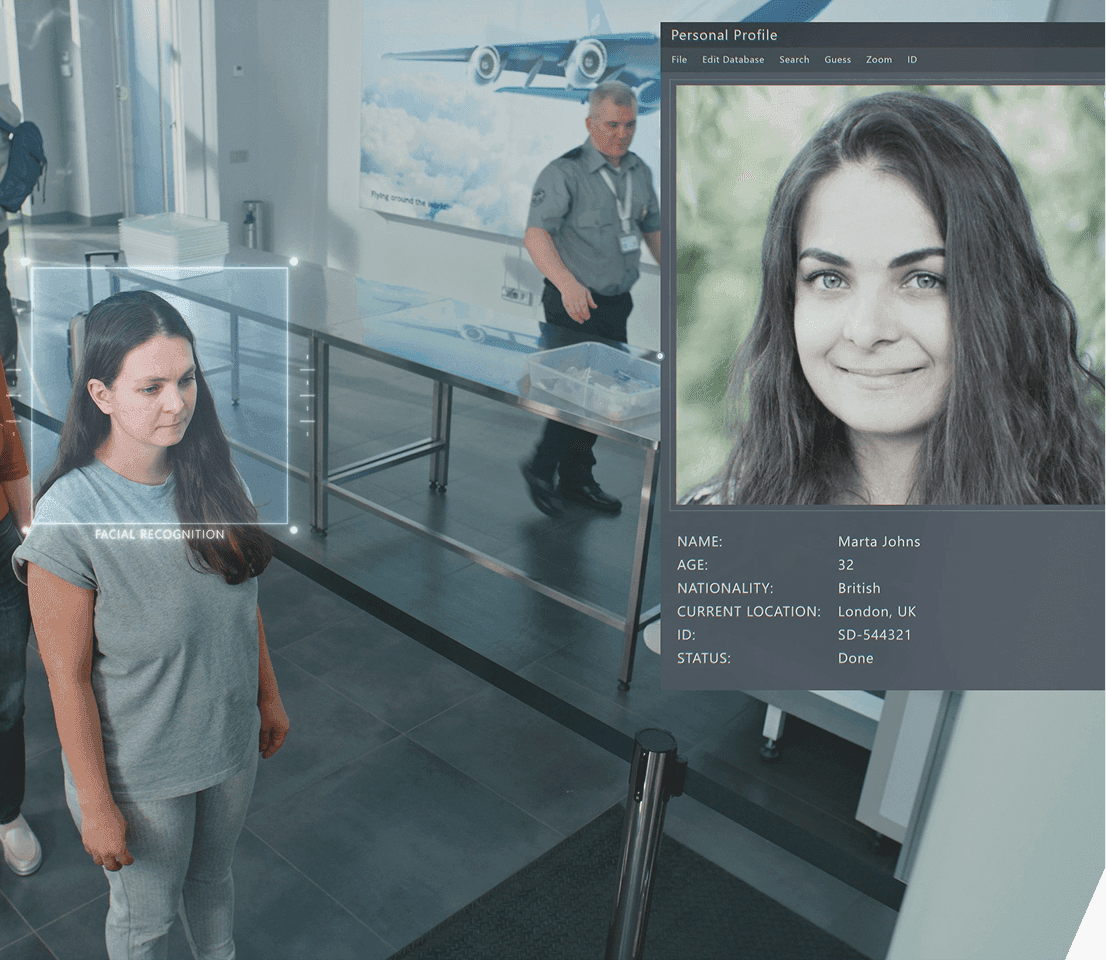Open the Edit Database menu
This screenshot has width=1106, height=960.
pyautogui.click(x=732, y=60)
